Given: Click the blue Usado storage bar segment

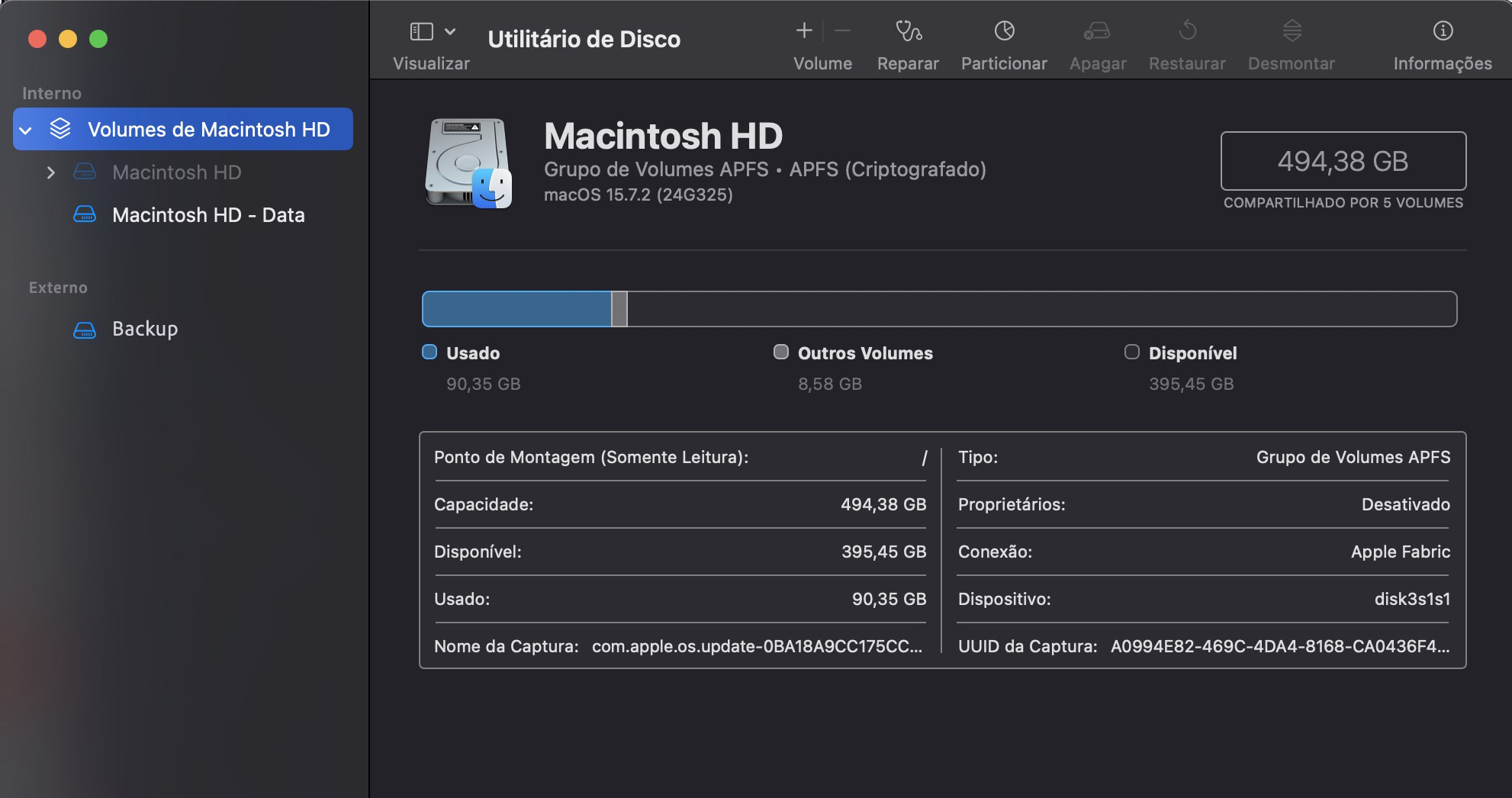Looking at the screenshot, I should tap(519, 308).
